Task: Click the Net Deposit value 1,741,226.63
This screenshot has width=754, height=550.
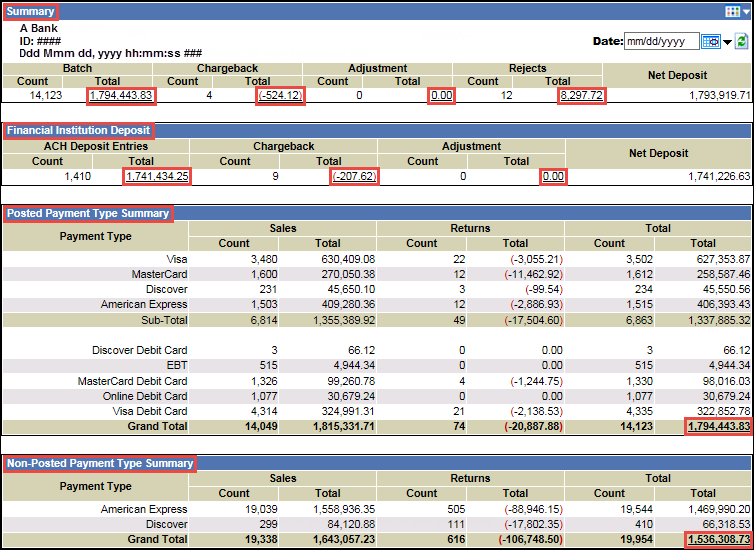Action: pyautogui.click(x=719, y=176)
